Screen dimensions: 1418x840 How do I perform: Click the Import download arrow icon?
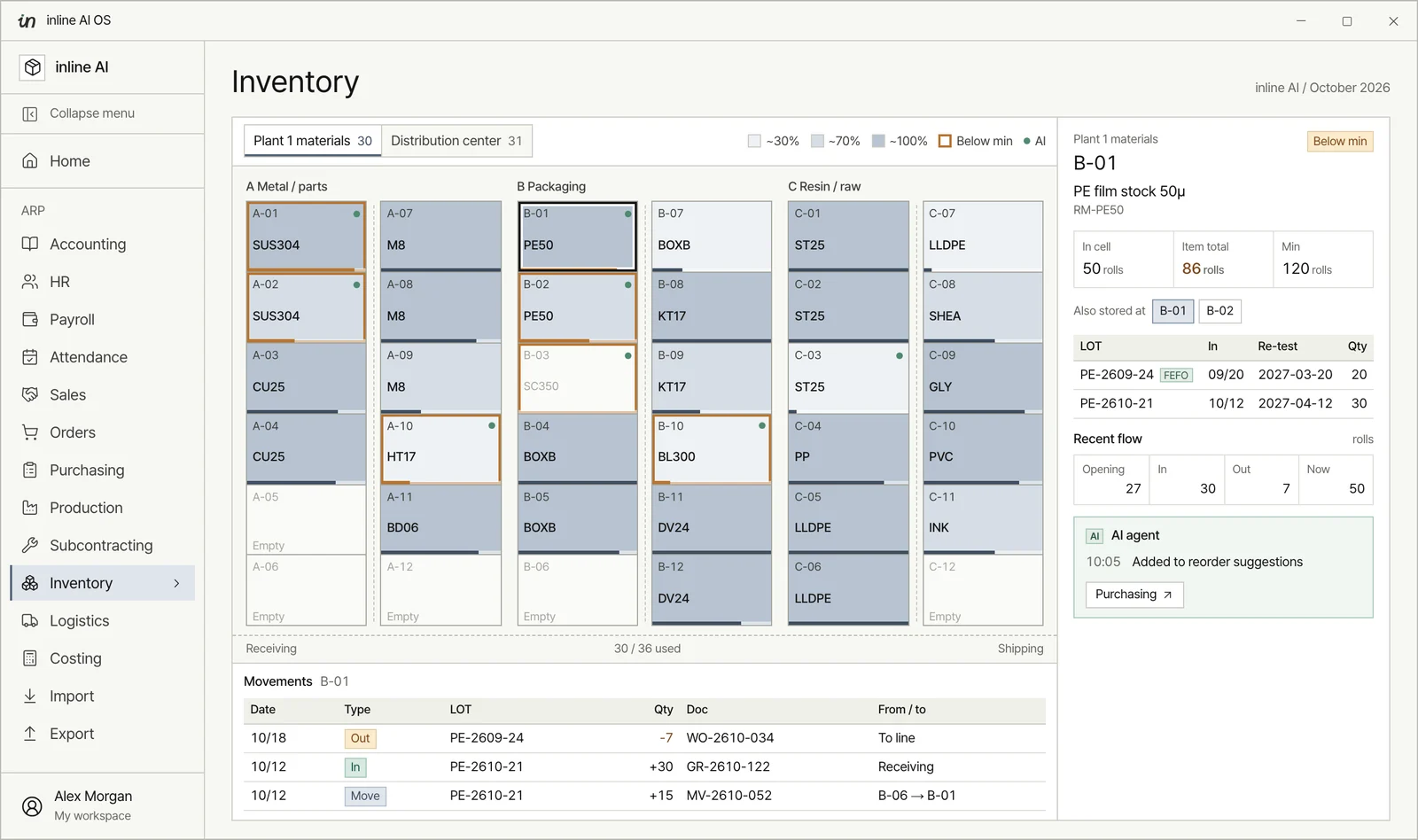[x=30, y=696]
